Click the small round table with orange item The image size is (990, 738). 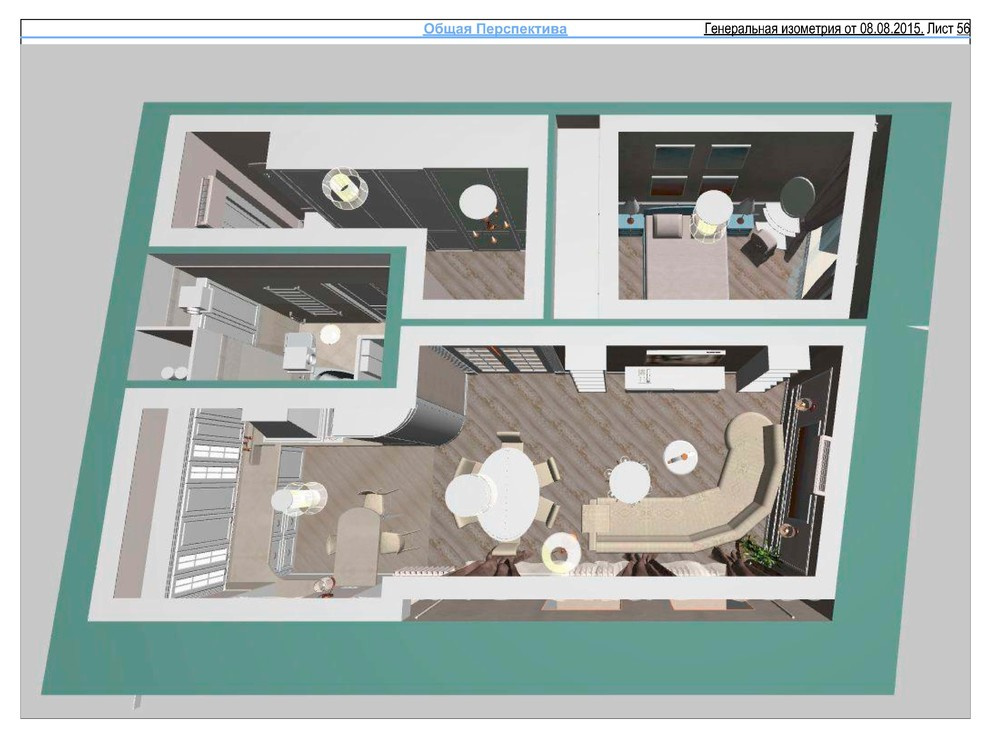[680, 456]
